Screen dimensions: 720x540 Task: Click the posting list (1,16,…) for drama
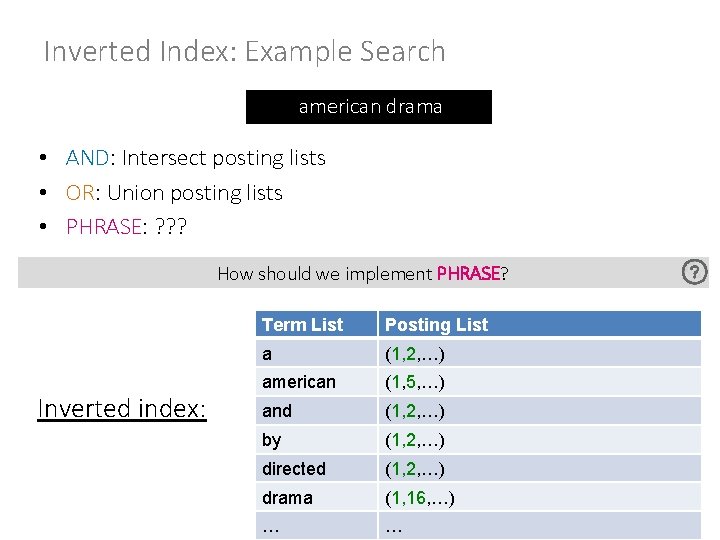(x=420, y=497)
